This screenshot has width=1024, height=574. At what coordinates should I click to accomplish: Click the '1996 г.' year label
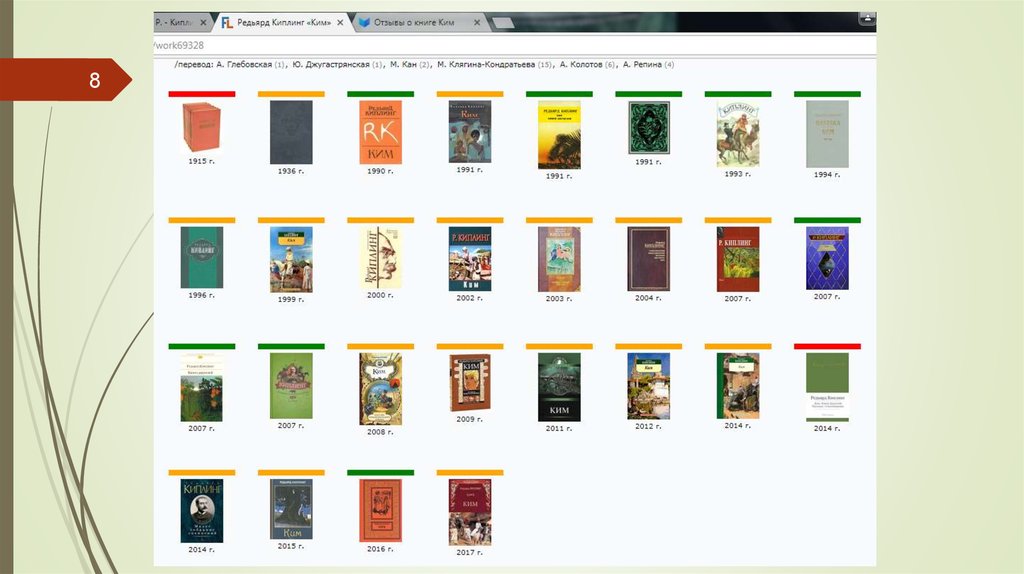[x=202, y=295]
